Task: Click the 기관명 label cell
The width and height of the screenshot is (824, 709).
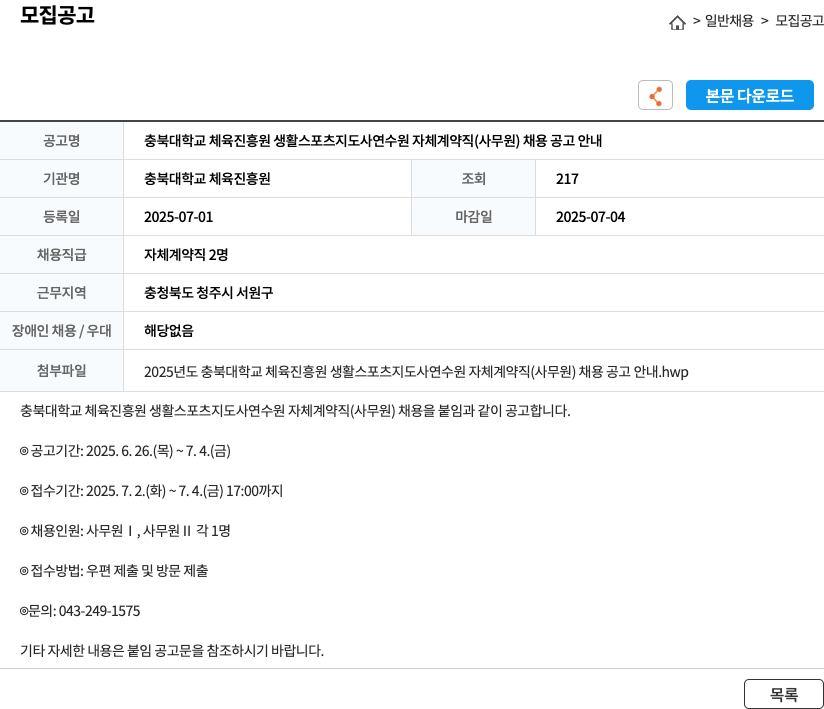Action: tap(61, 179)
